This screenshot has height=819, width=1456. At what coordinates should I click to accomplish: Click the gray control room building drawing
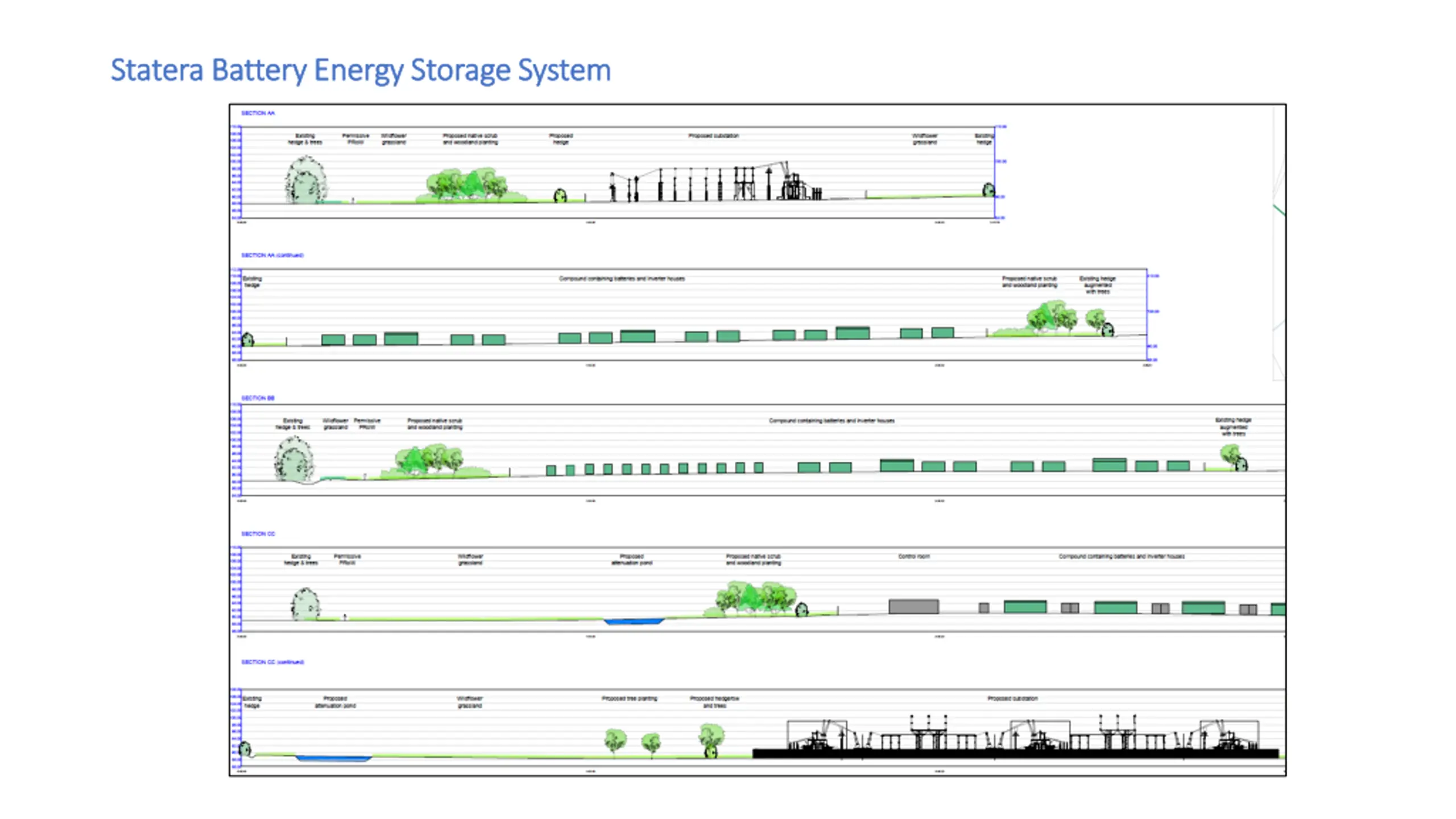[913, 606]
